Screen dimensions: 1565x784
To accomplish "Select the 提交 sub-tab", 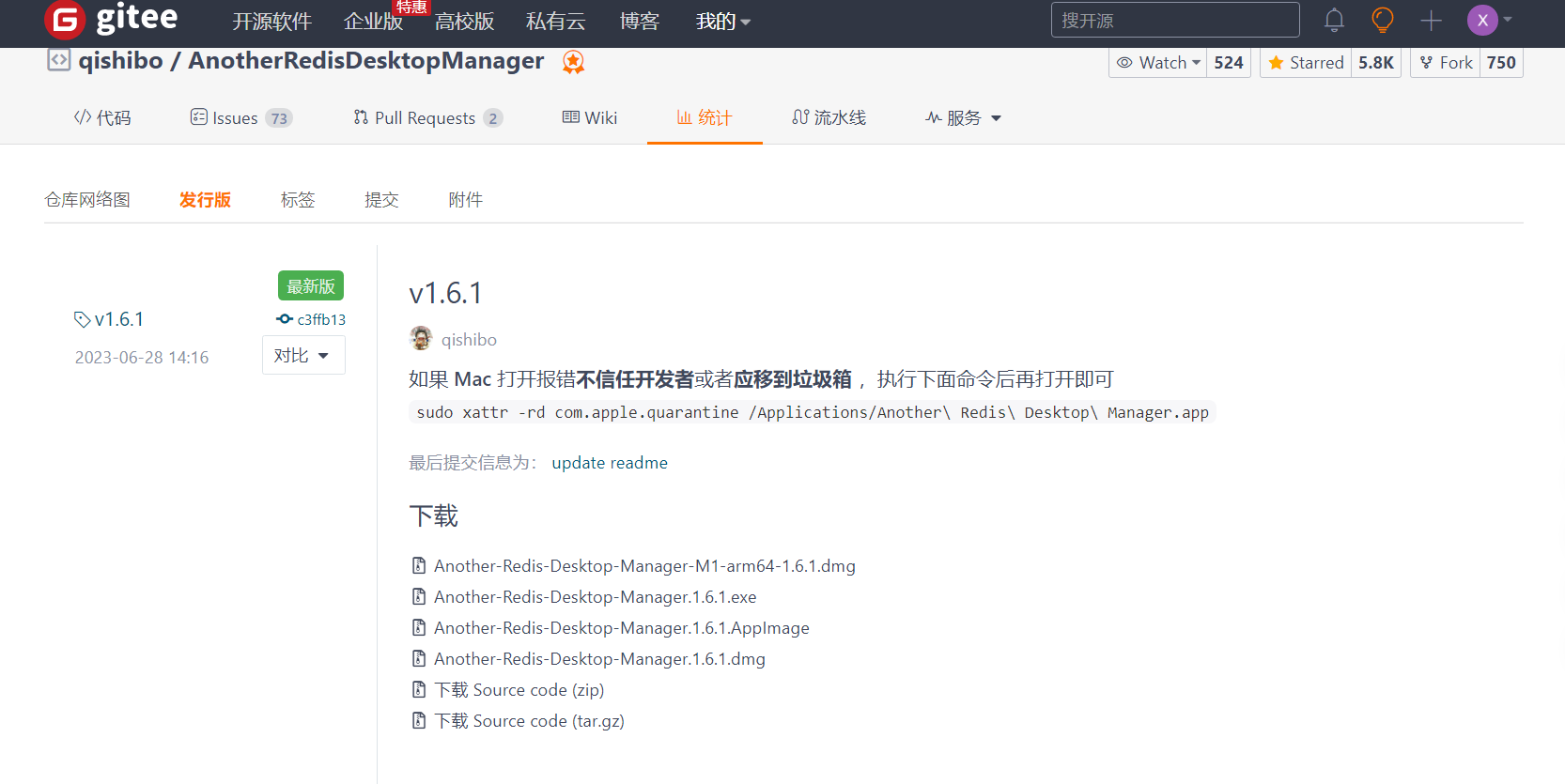I will [x=381, y=200].
